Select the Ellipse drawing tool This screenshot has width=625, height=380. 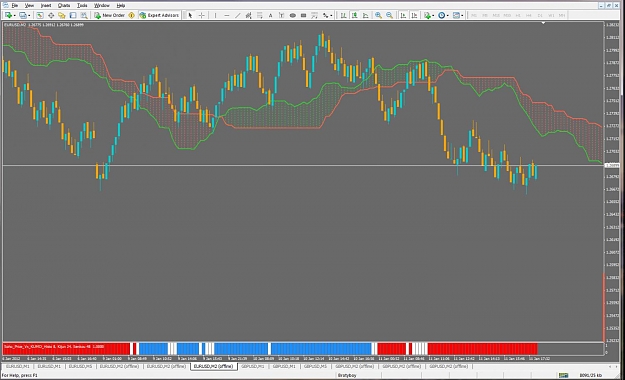point(293,15)
